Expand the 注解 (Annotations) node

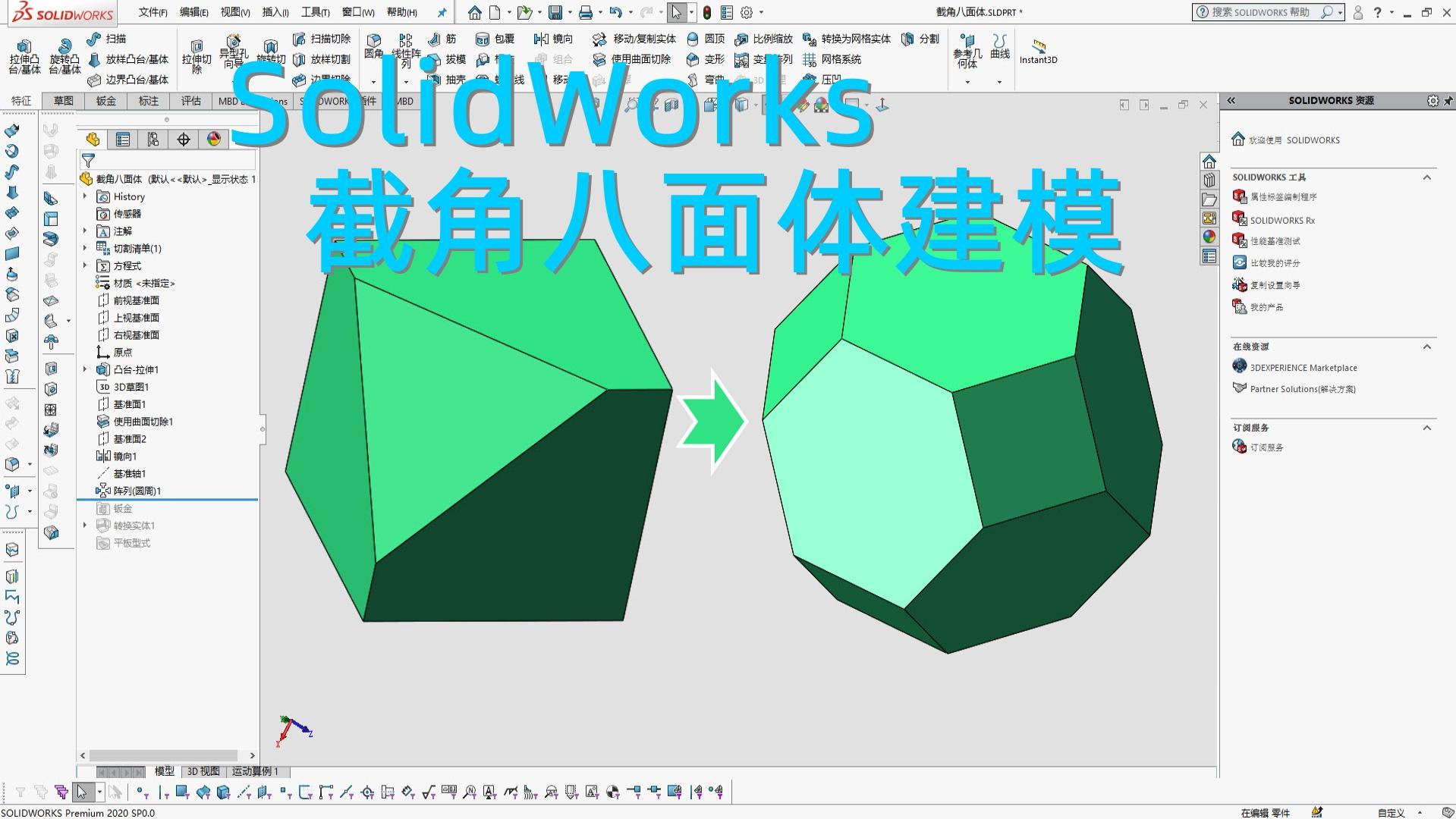pyautogui.click(x=85, y=231)
